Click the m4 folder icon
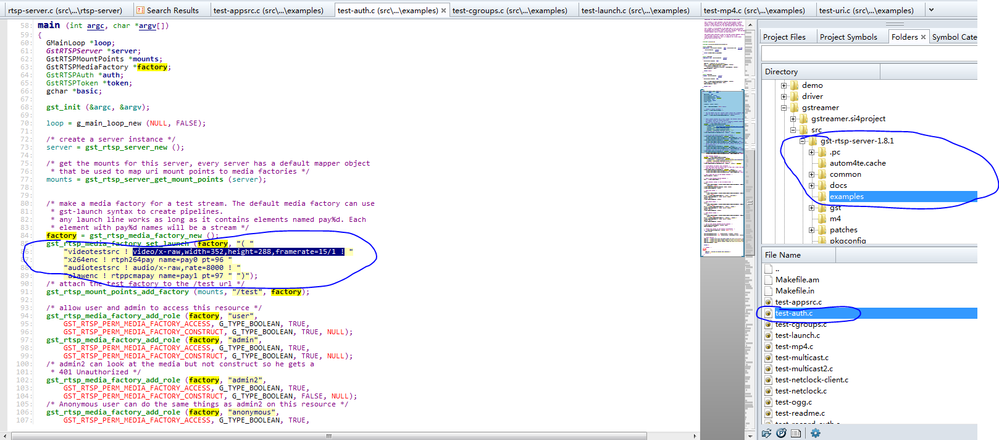999x440 pixels. tap(822, 218)
